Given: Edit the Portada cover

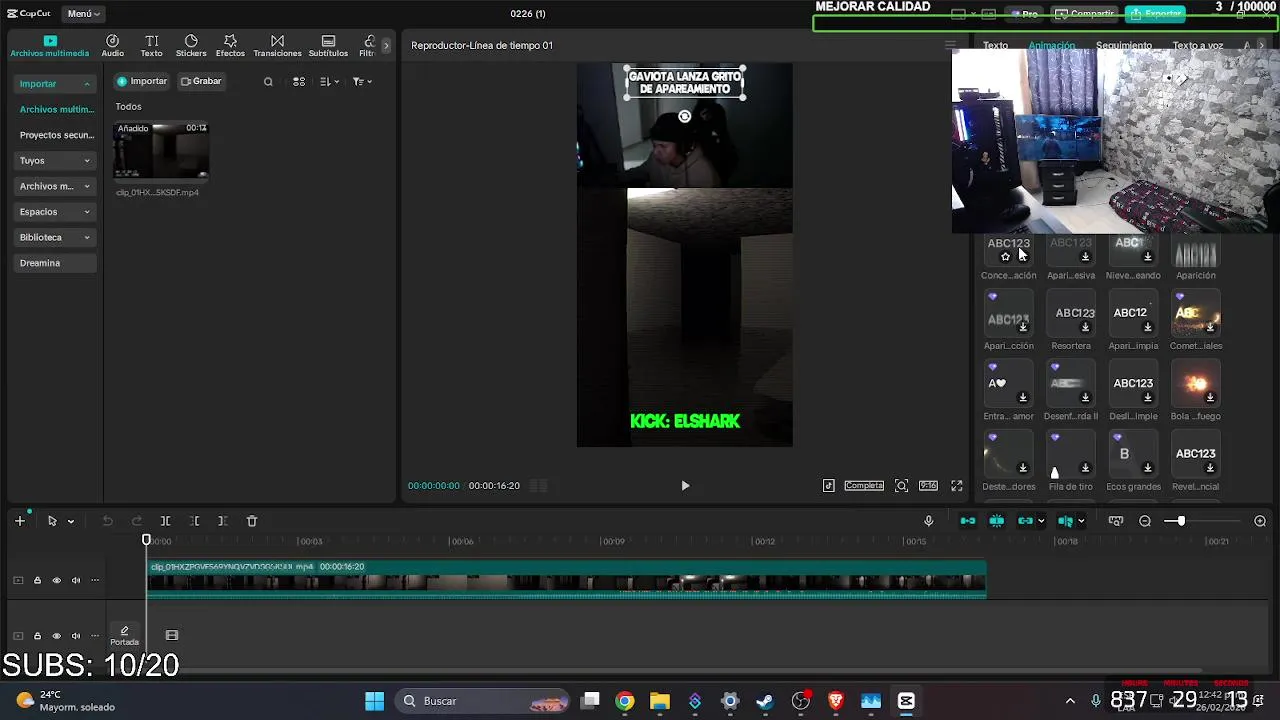Looking at the screenshot, I should [x=124, y=636].
